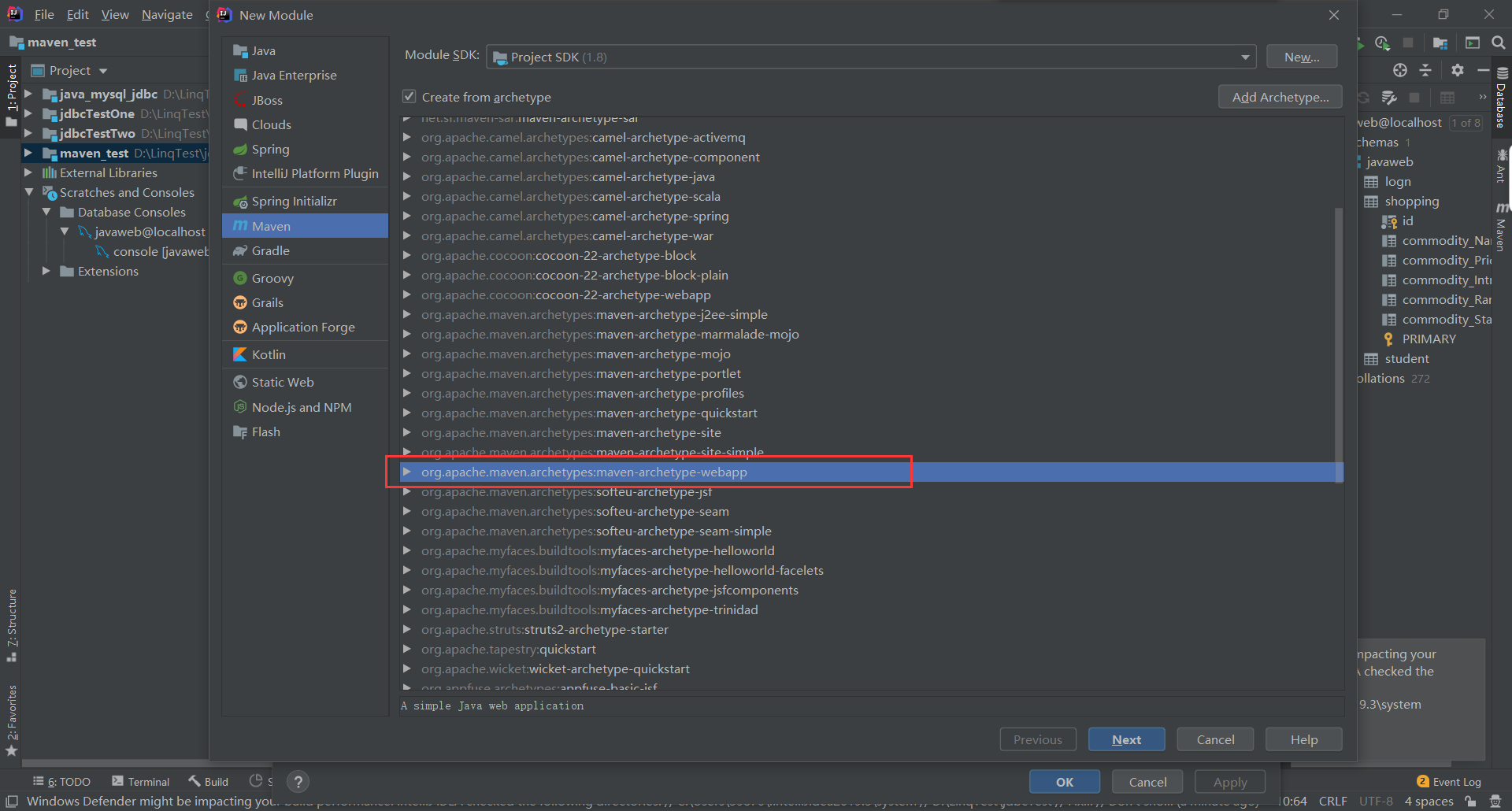Click CRLF line separator in status bar

click(x=1332, y=802)
